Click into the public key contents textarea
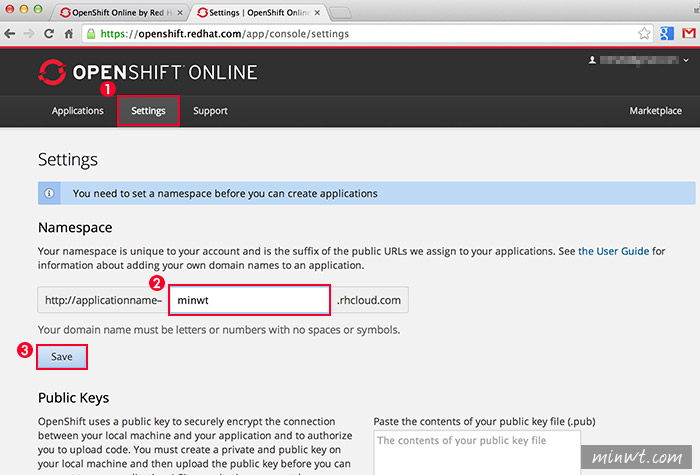 point(477,452)
